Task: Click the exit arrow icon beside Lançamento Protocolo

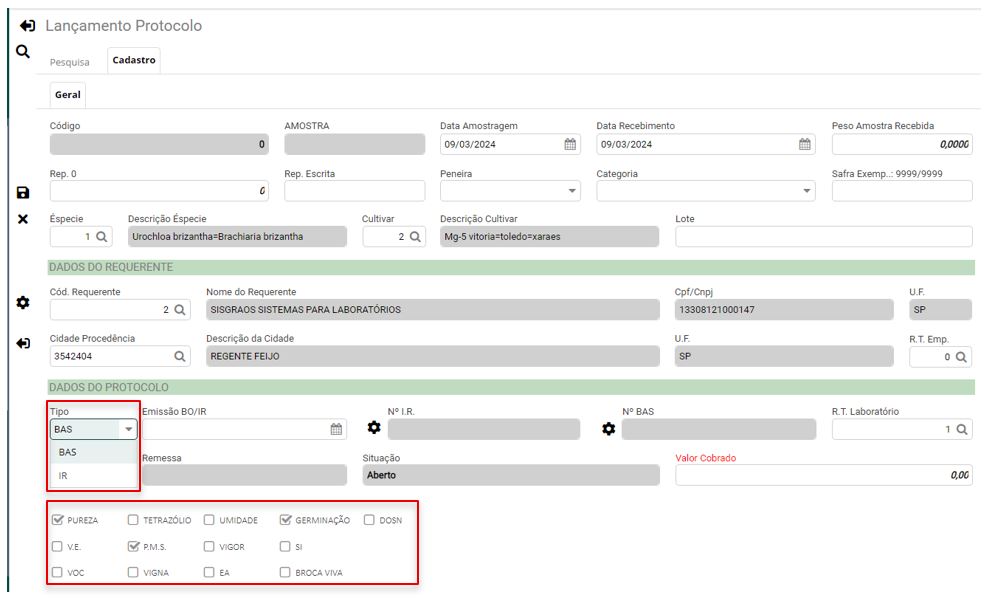Action: point(28,26)
